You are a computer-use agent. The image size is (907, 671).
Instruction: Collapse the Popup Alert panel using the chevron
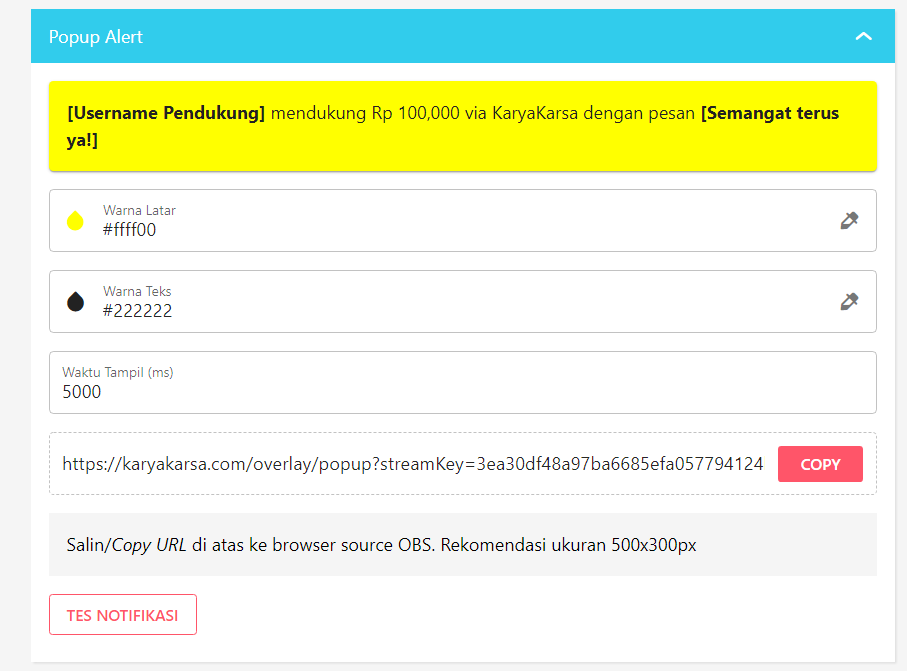coord(864,37)
